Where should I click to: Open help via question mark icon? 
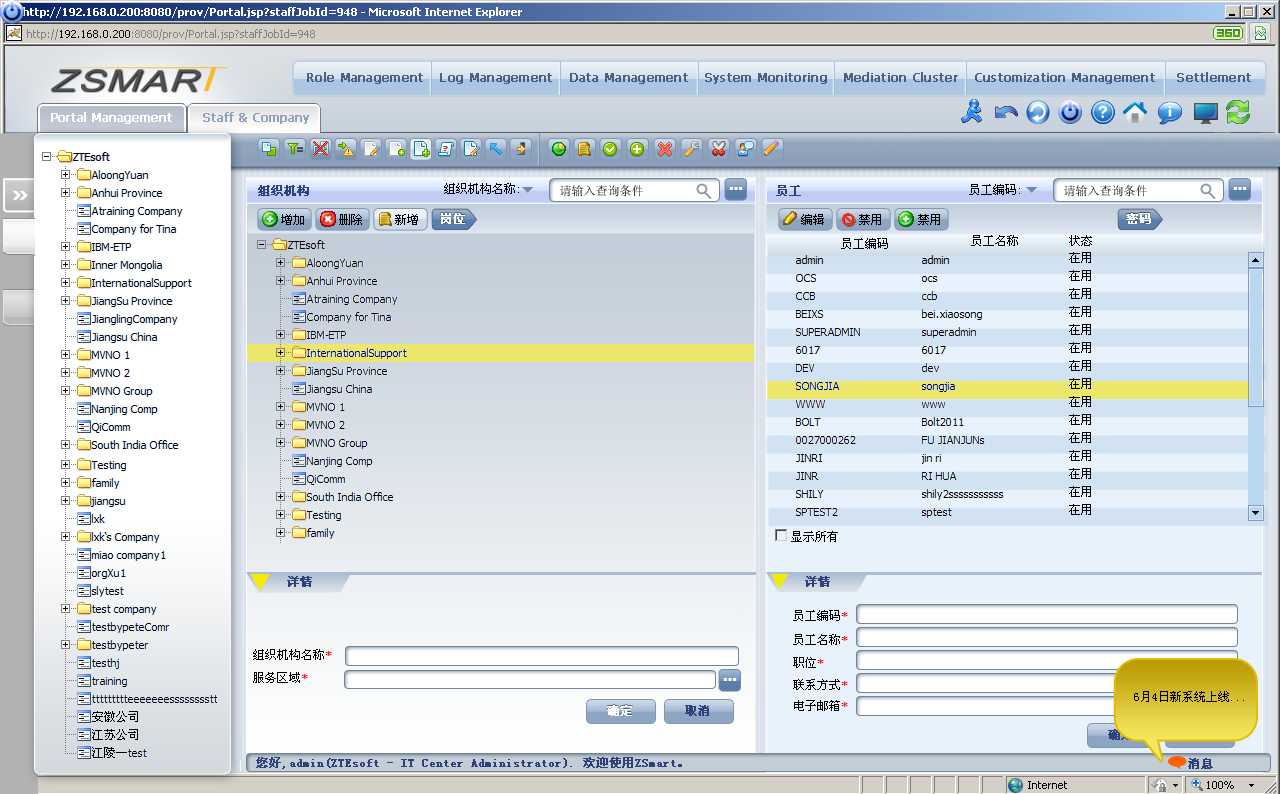(x=1102, y=112)
